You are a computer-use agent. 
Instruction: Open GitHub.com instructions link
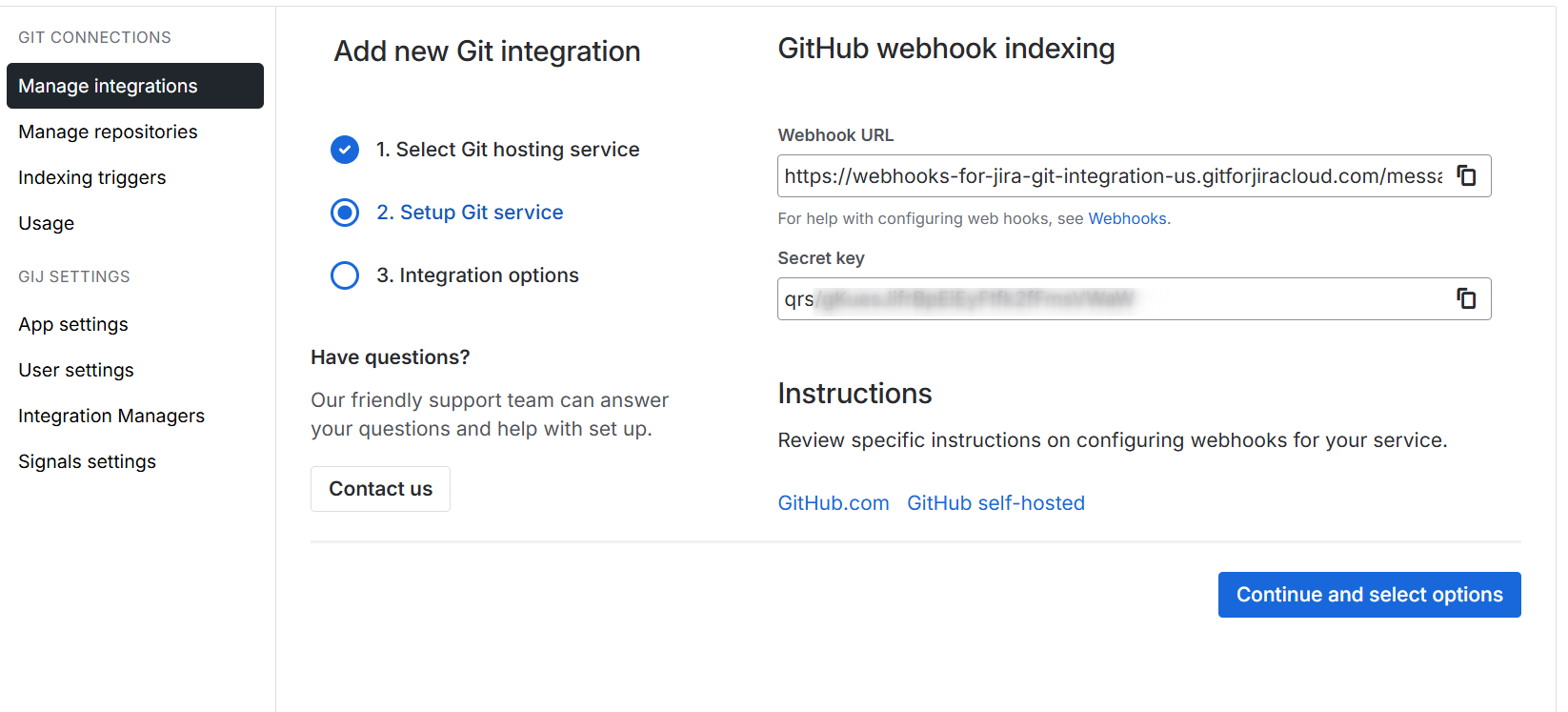tap(833, 503)
